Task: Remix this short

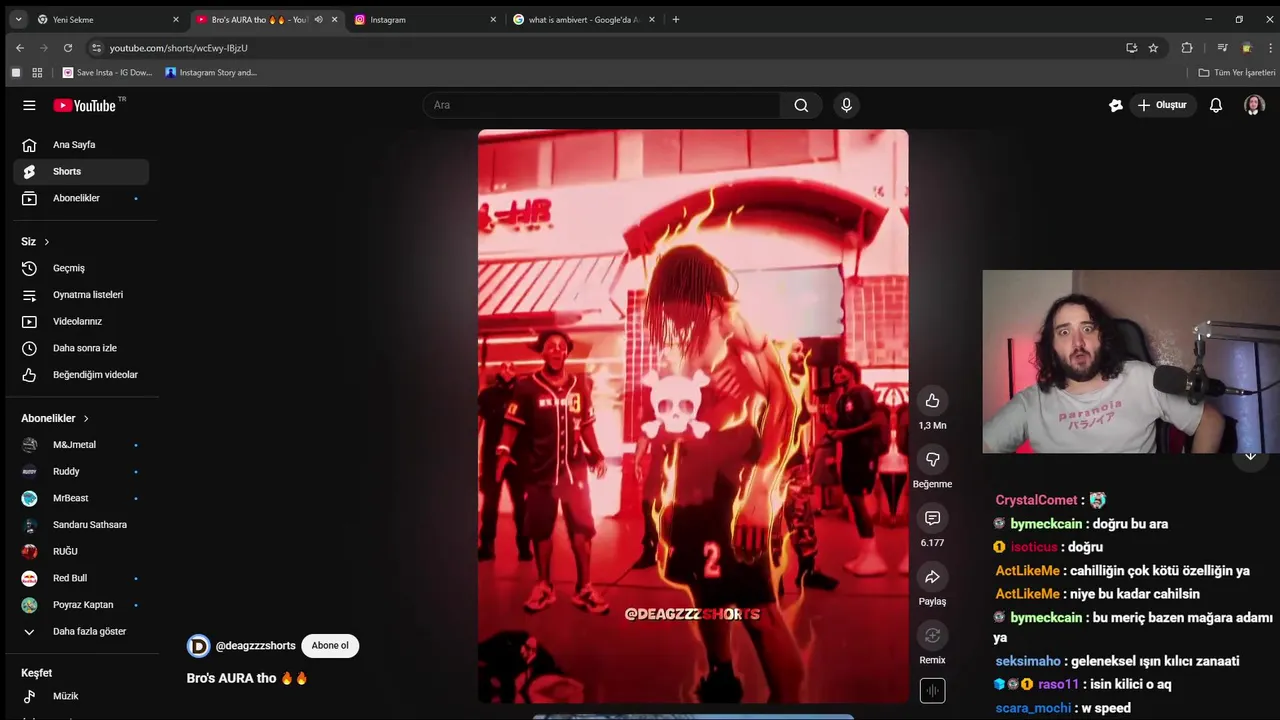Action: tap(932, 635)
